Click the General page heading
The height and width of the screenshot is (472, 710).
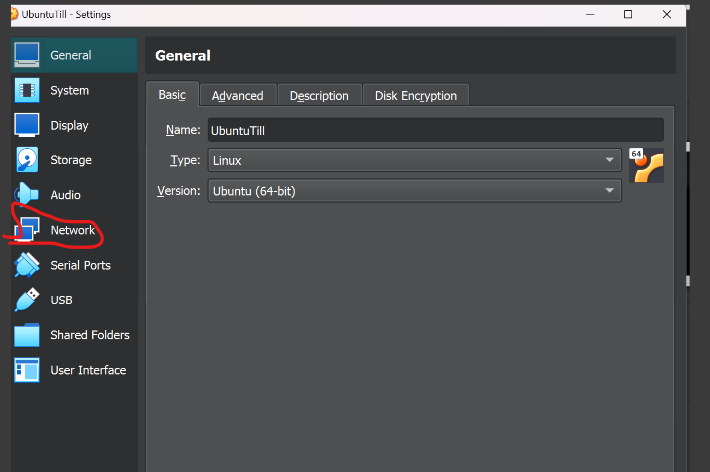183,56
